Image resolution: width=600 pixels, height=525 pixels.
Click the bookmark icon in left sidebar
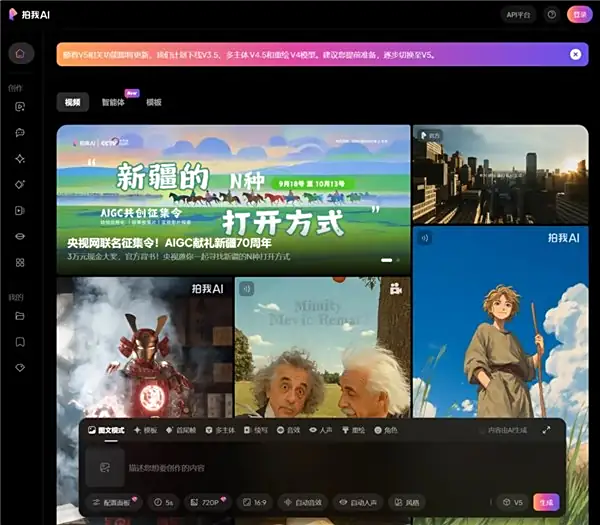[20, 342]
